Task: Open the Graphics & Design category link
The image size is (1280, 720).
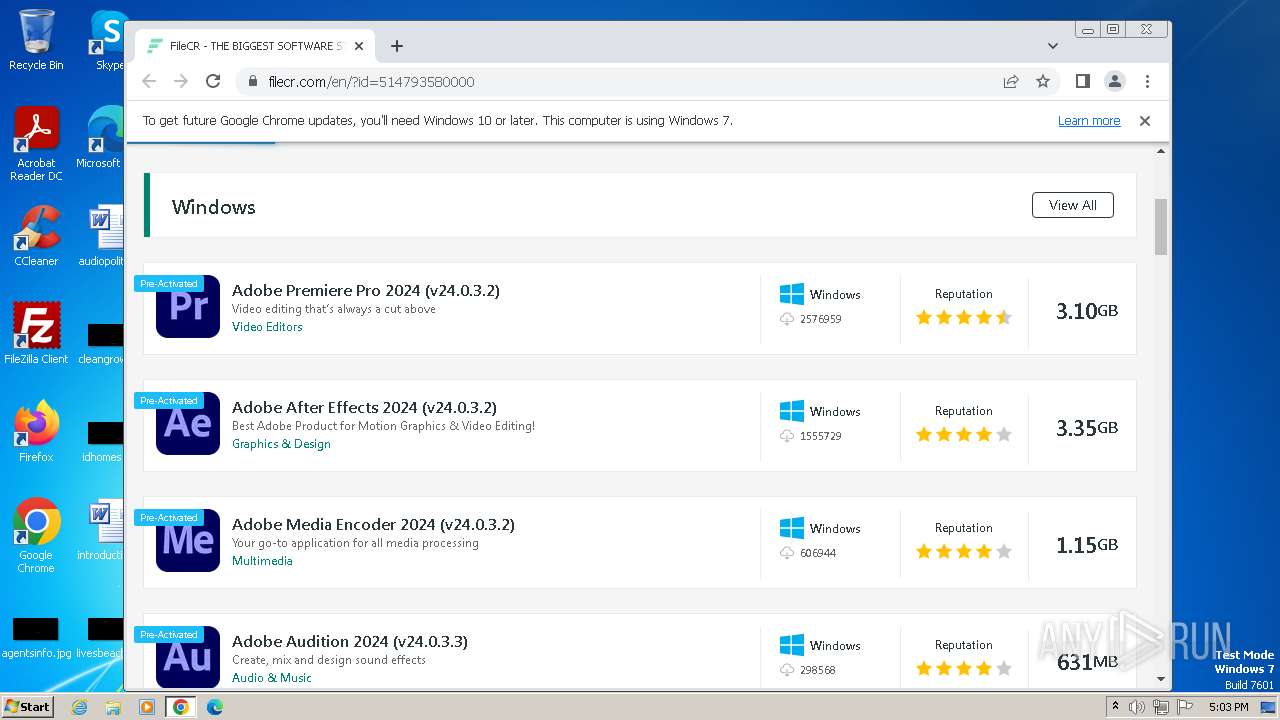Action: coord(281,444)
